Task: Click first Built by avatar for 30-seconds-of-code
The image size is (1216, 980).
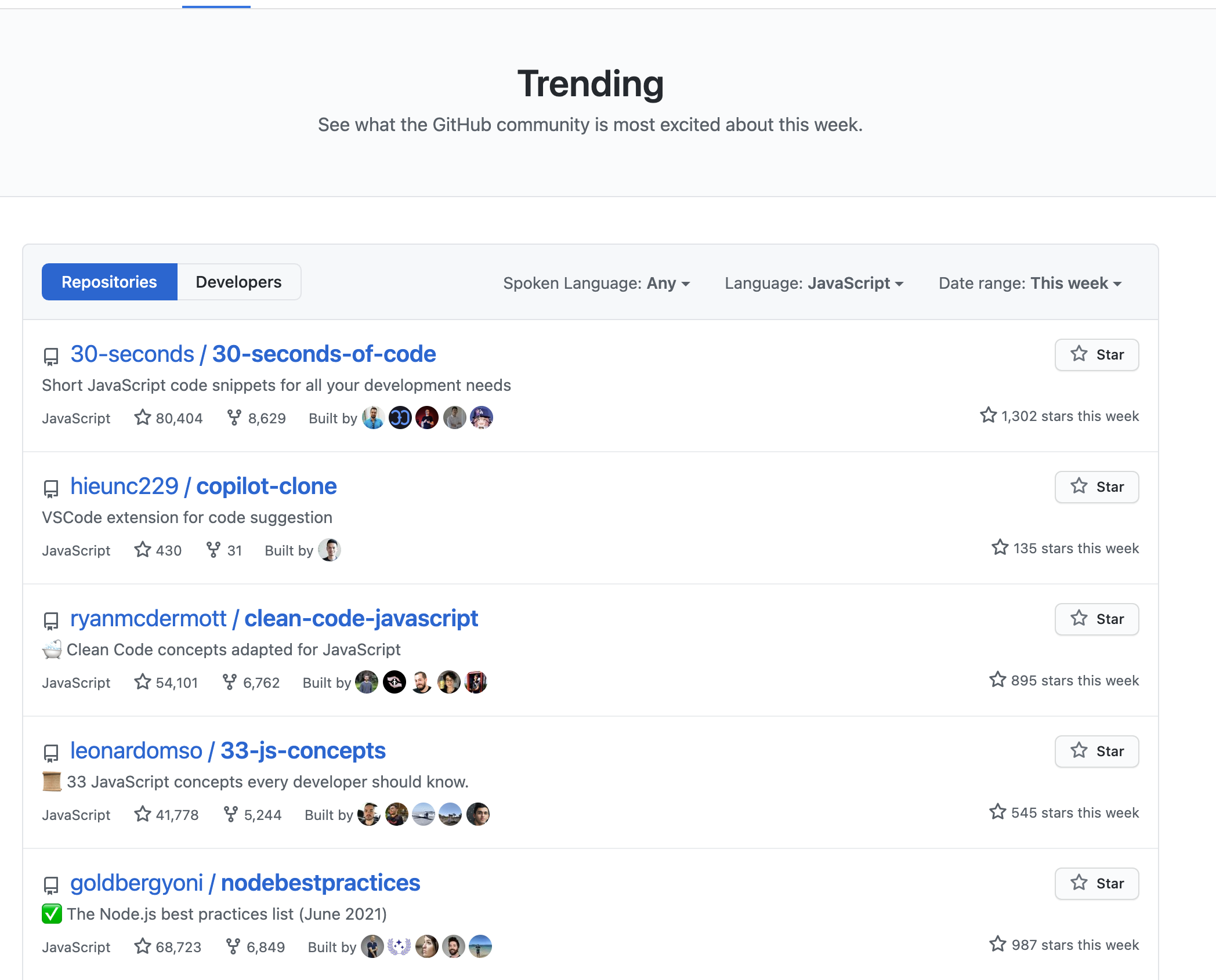Action: [373, 418]
